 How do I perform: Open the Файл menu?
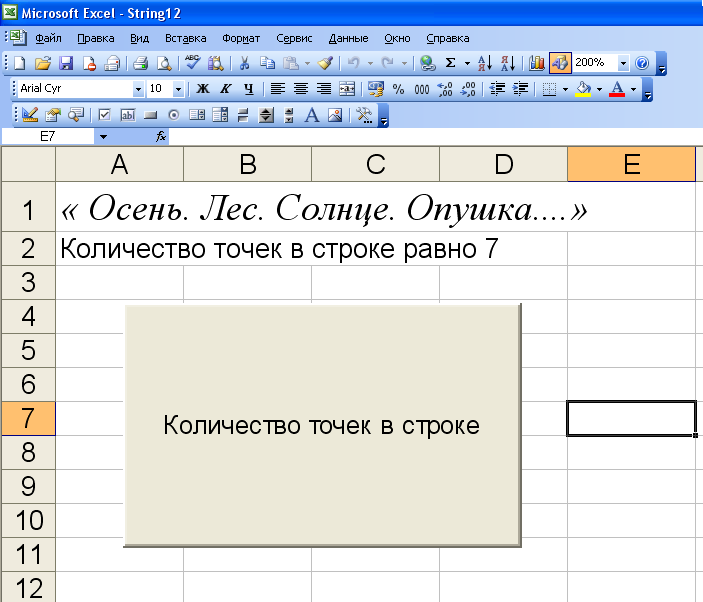coord(48,39)
